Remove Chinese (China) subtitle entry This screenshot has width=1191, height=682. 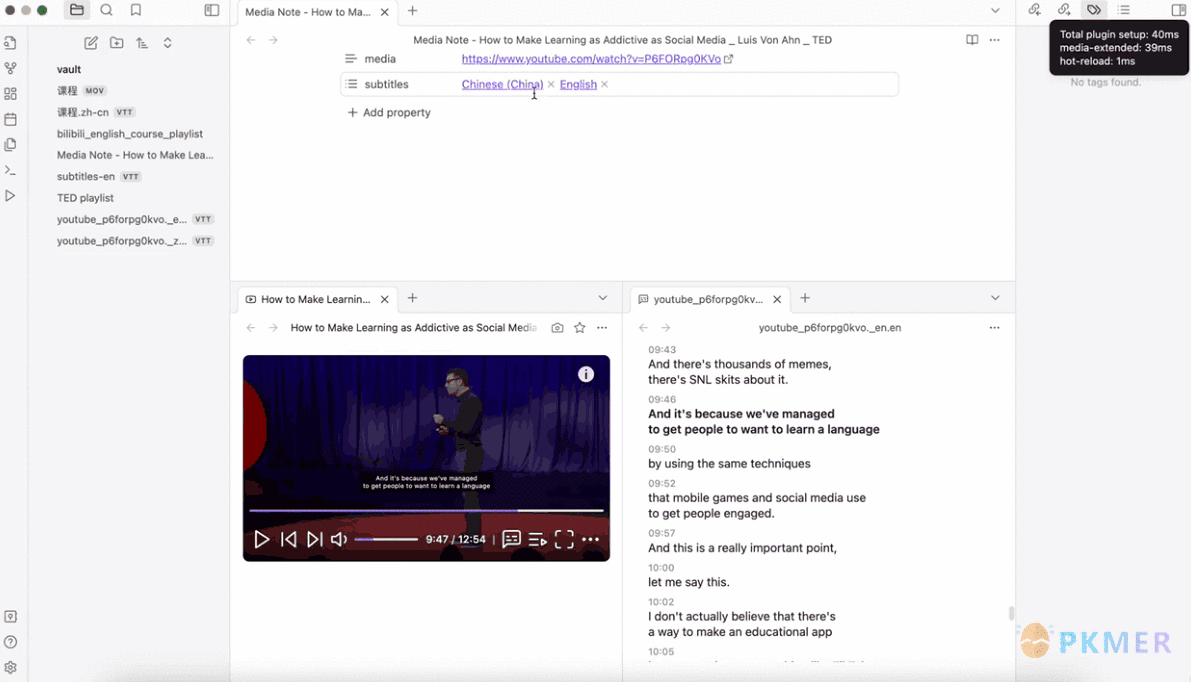pos(551,84)
